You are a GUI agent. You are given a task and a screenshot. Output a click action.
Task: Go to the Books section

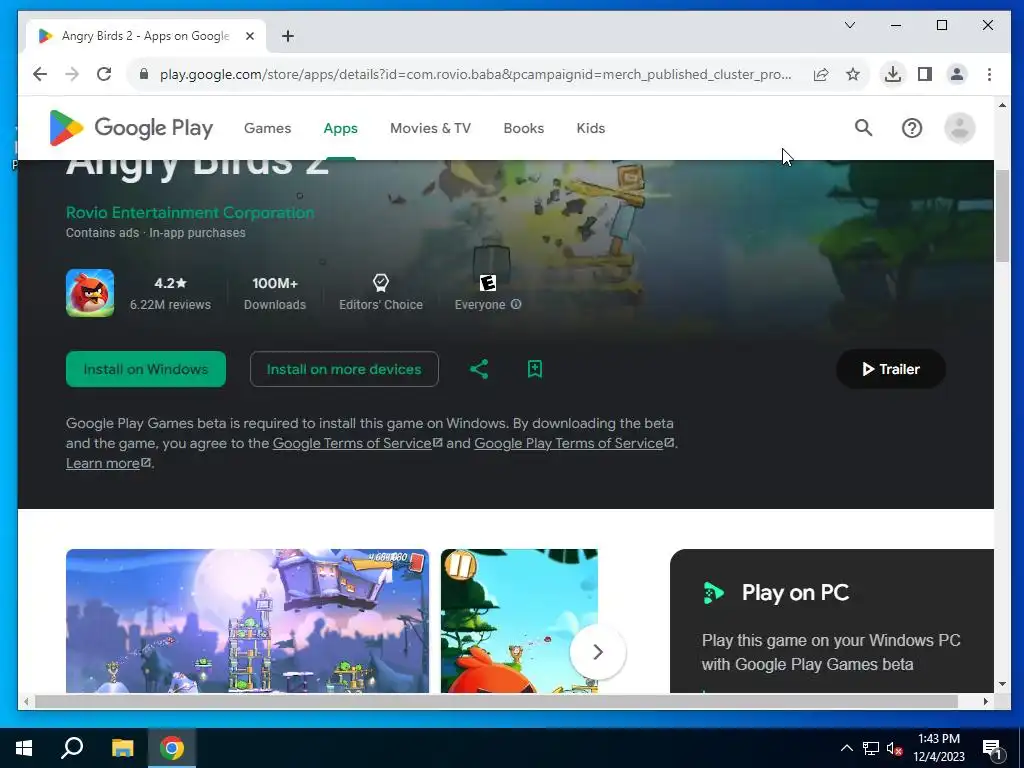[524, 128]
